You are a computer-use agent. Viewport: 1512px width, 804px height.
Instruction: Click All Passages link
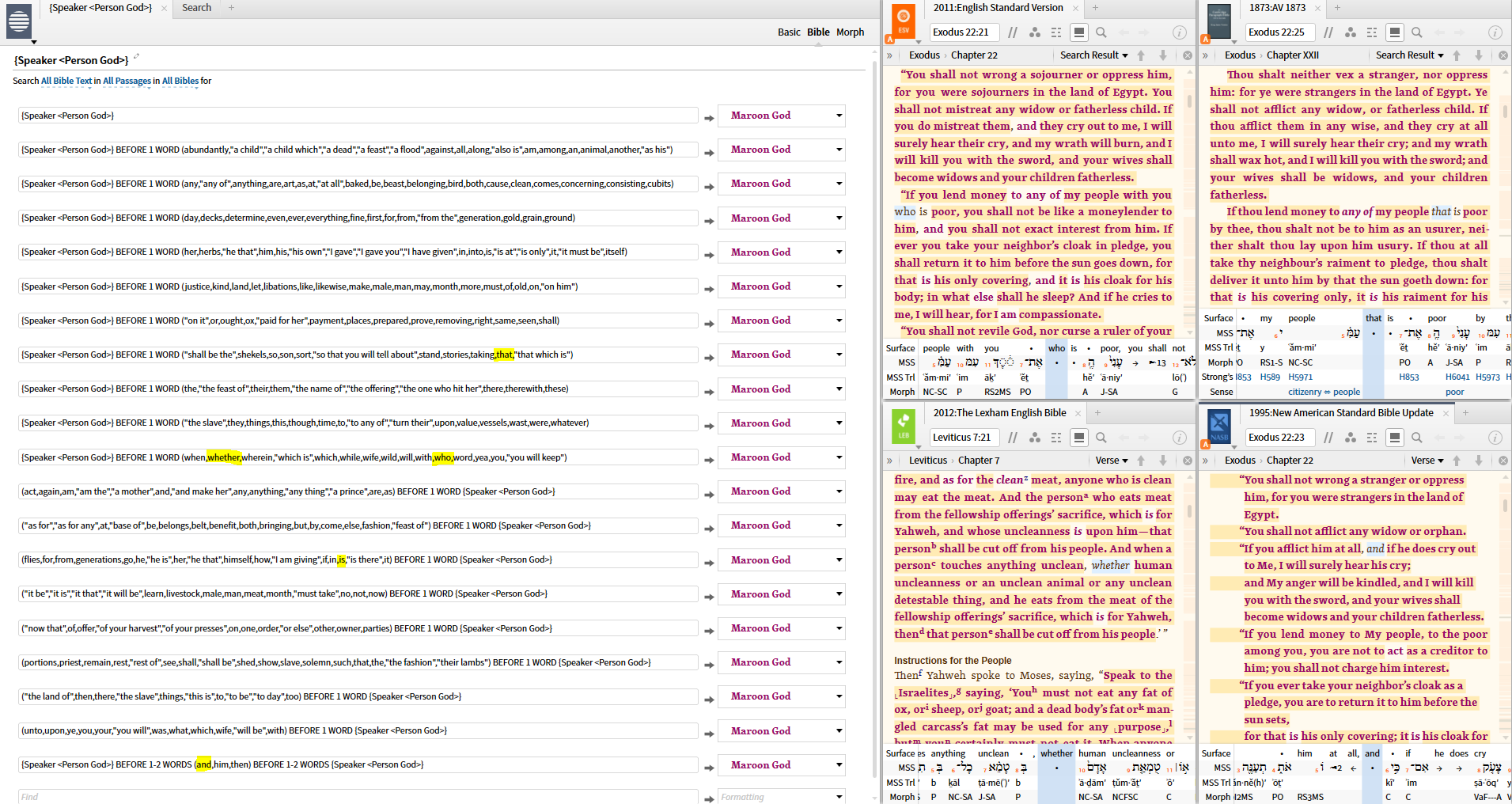click(x=127, y=81)
